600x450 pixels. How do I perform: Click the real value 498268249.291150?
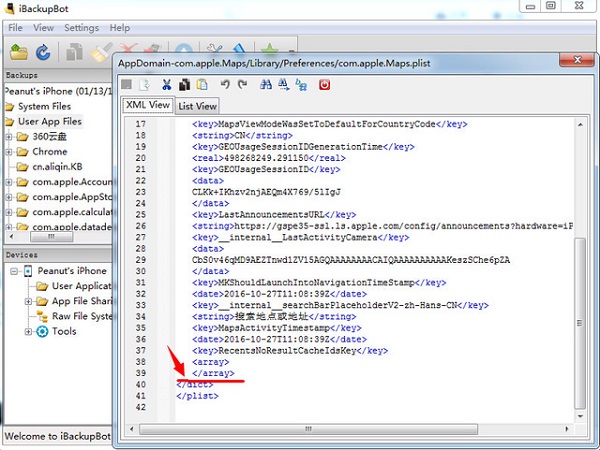coord(266,158)
